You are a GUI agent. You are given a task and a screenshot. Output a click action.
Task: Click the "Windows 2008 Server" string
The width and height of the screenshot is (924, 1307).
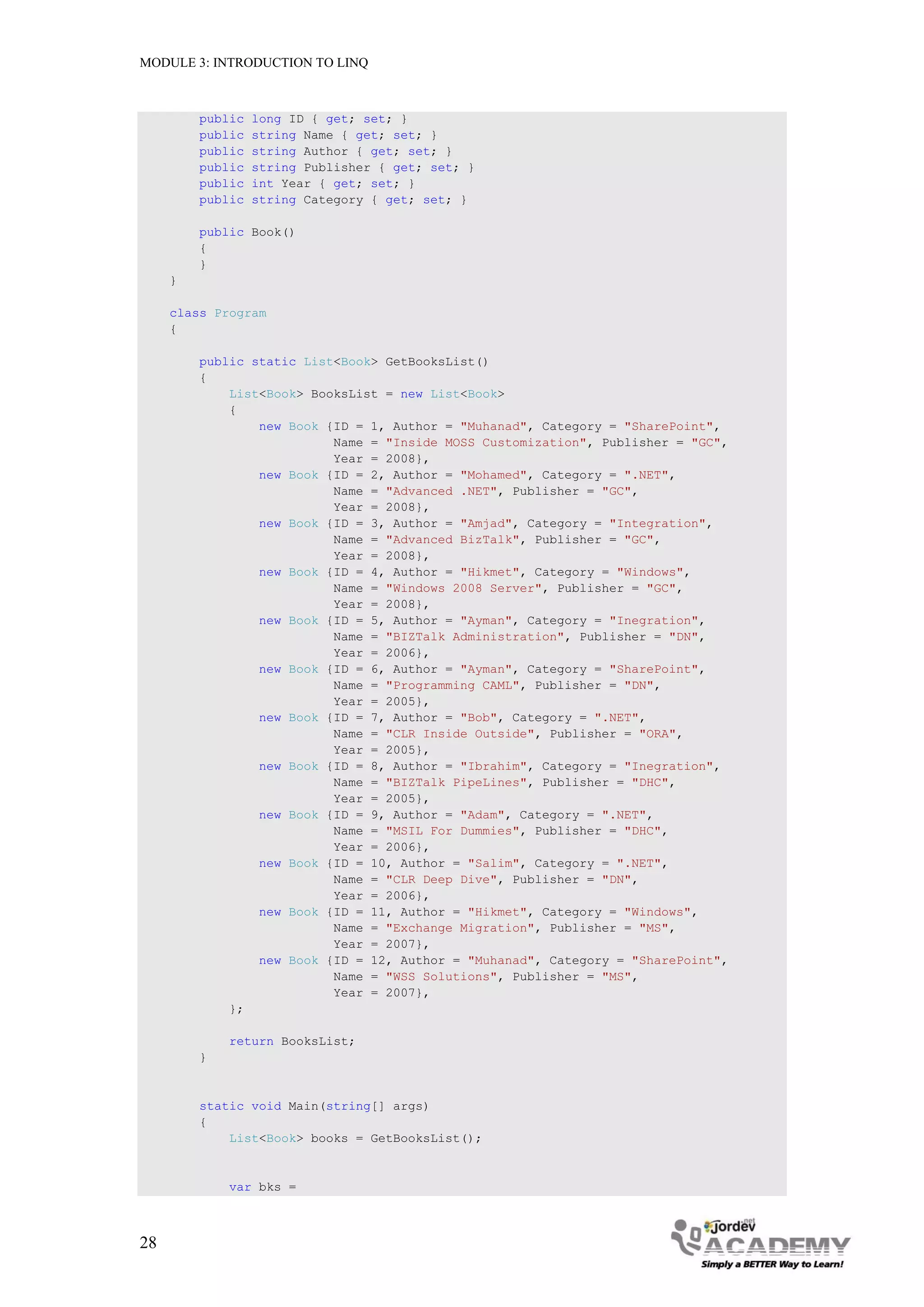(464, 588)
